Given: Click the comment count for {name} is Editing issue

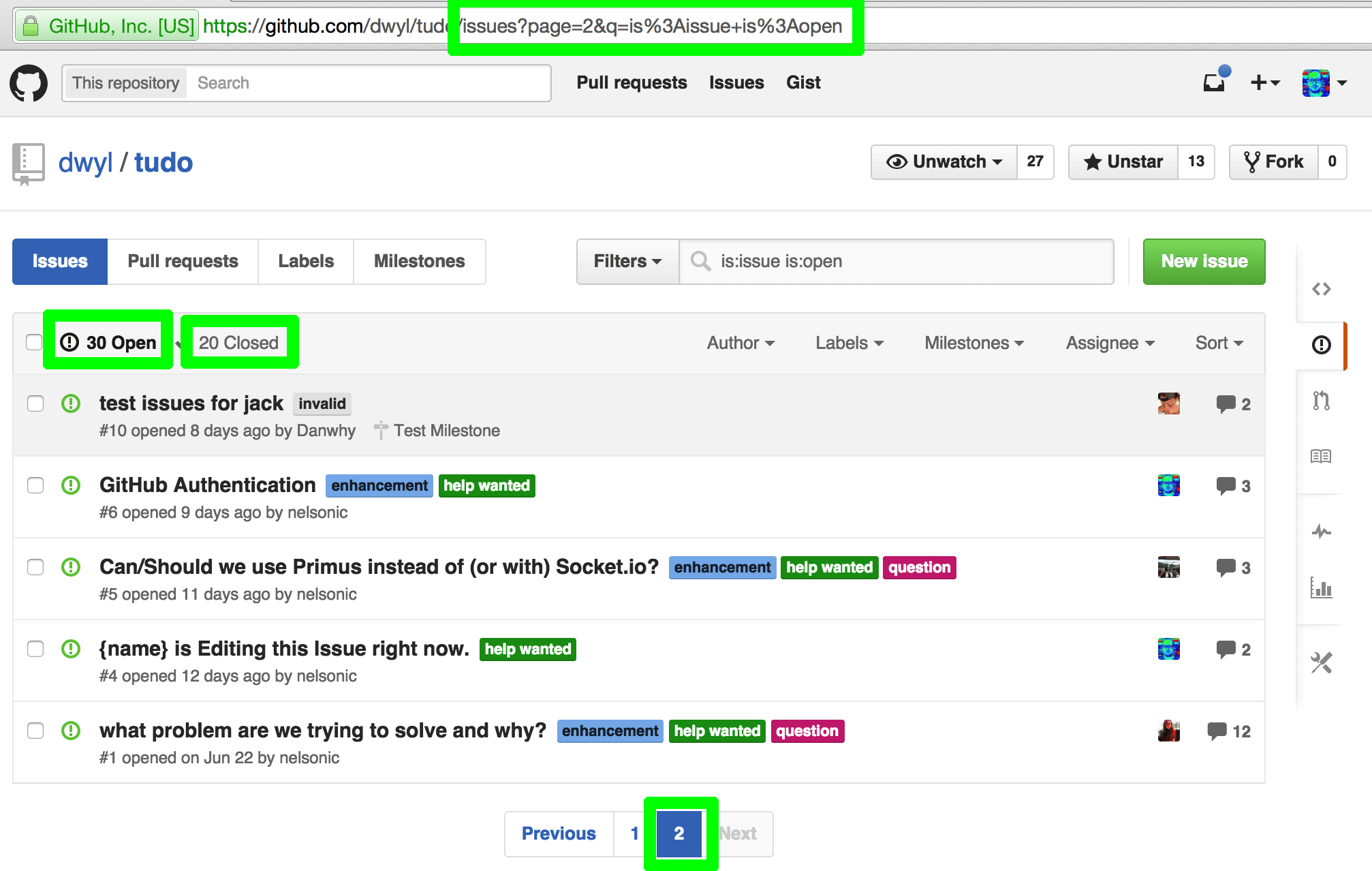Looking at the screenshot, I should (x=1233, y=650).
